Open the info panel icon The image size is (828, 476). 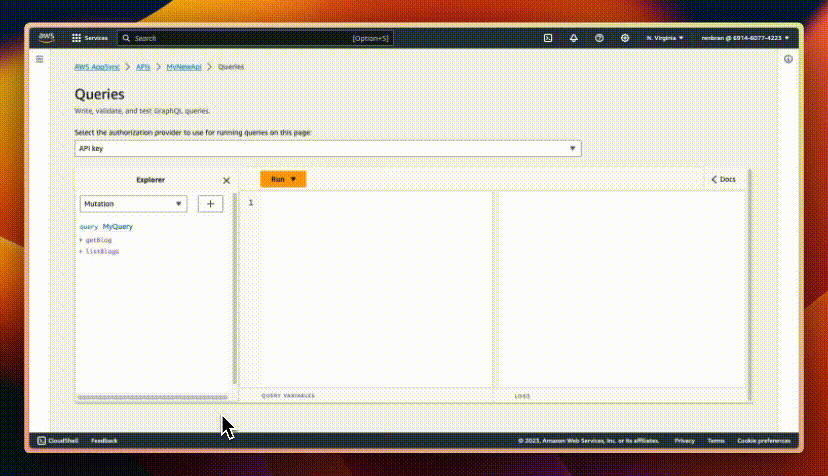click(x=788, y=59)
